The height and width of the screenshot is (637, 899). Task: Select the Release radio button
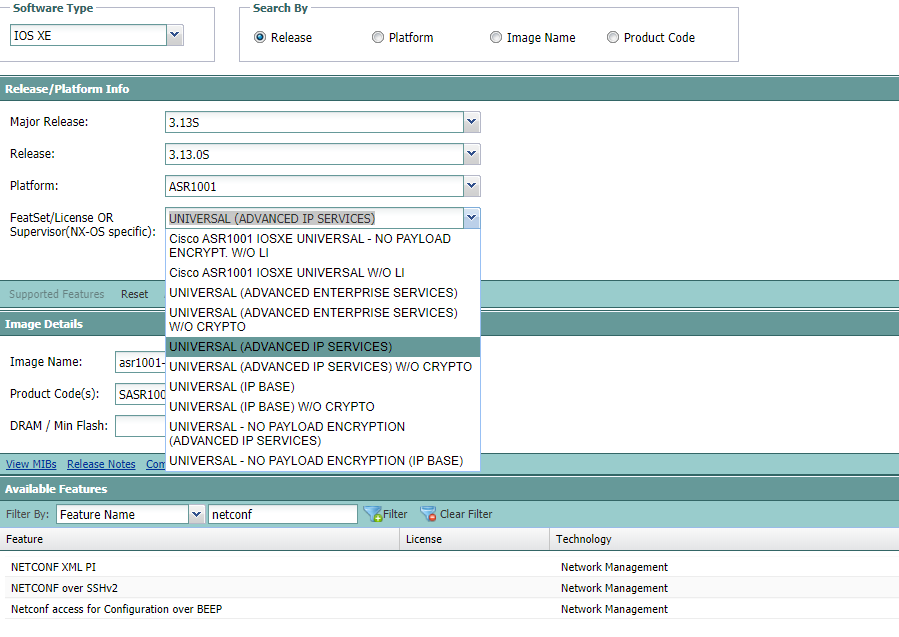[260, 37]
